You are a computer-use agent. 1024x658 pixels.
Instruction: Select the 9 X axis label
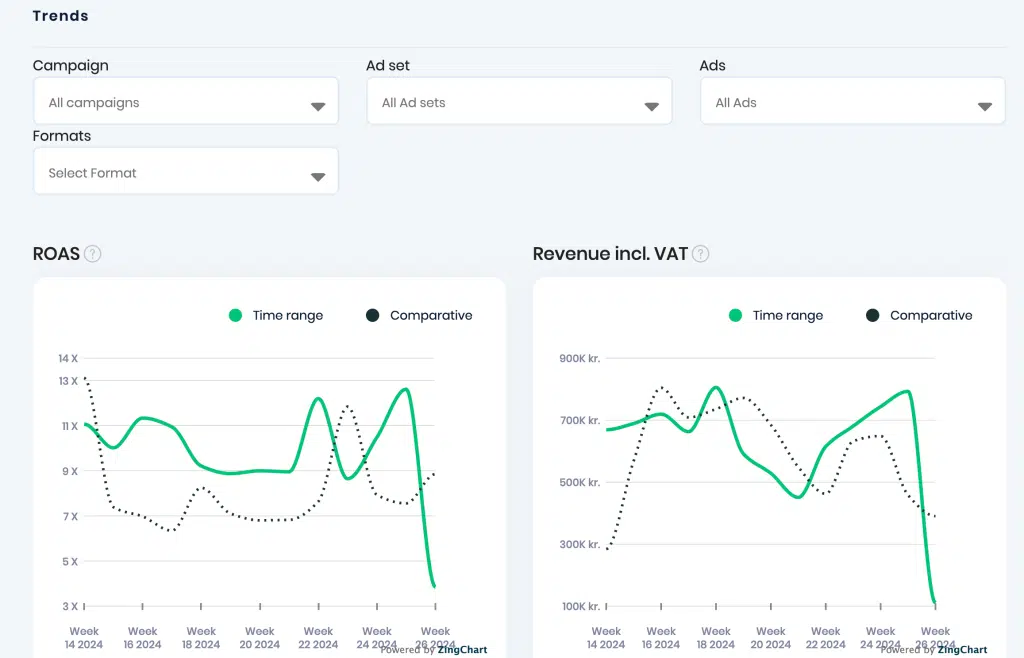(70, 471)
